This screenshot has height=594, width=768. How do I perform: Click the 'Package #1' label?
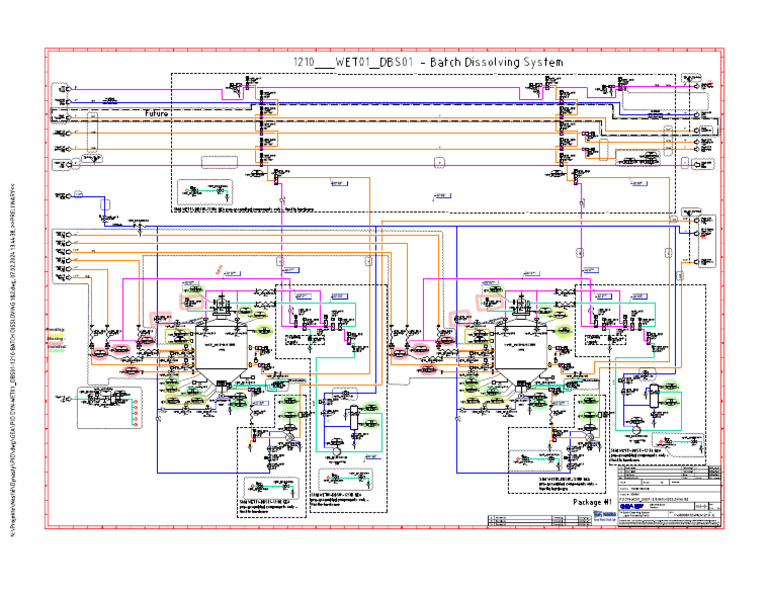(592, 502)
